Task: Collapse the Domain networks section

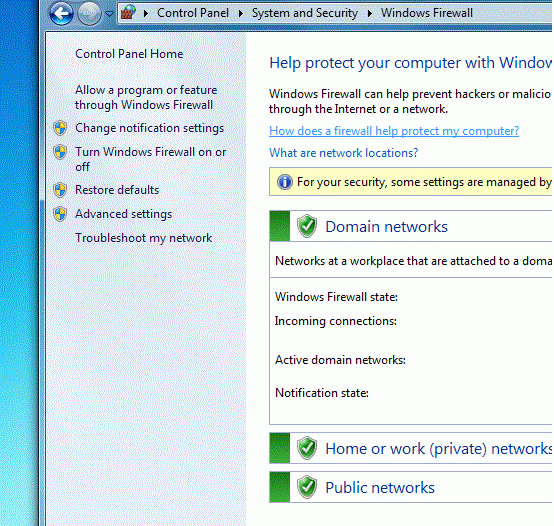Action: (x=386, y=226)
